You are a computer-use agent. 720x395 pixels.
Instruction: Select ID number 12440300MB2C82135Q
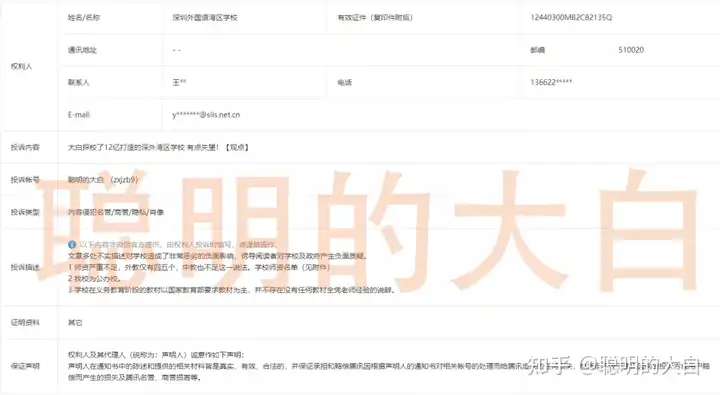(x=571, y=17)
